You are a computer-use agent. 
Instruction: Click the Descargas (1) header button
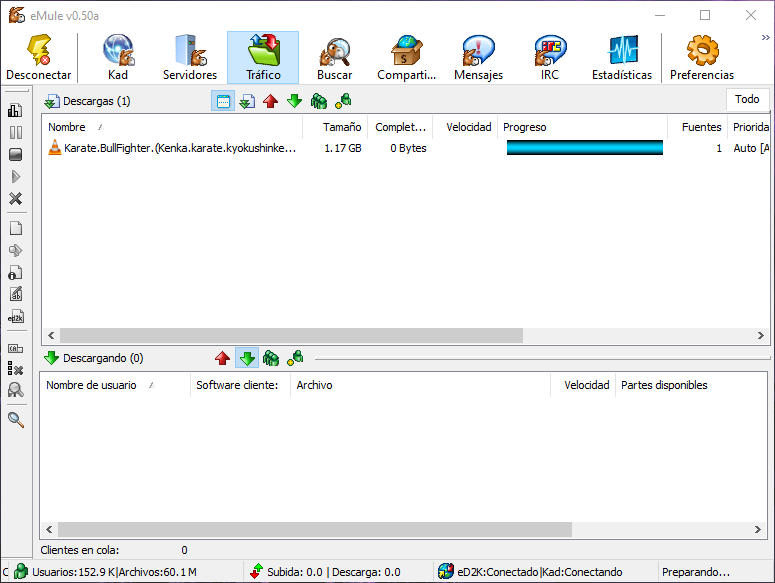coord(87,101)
